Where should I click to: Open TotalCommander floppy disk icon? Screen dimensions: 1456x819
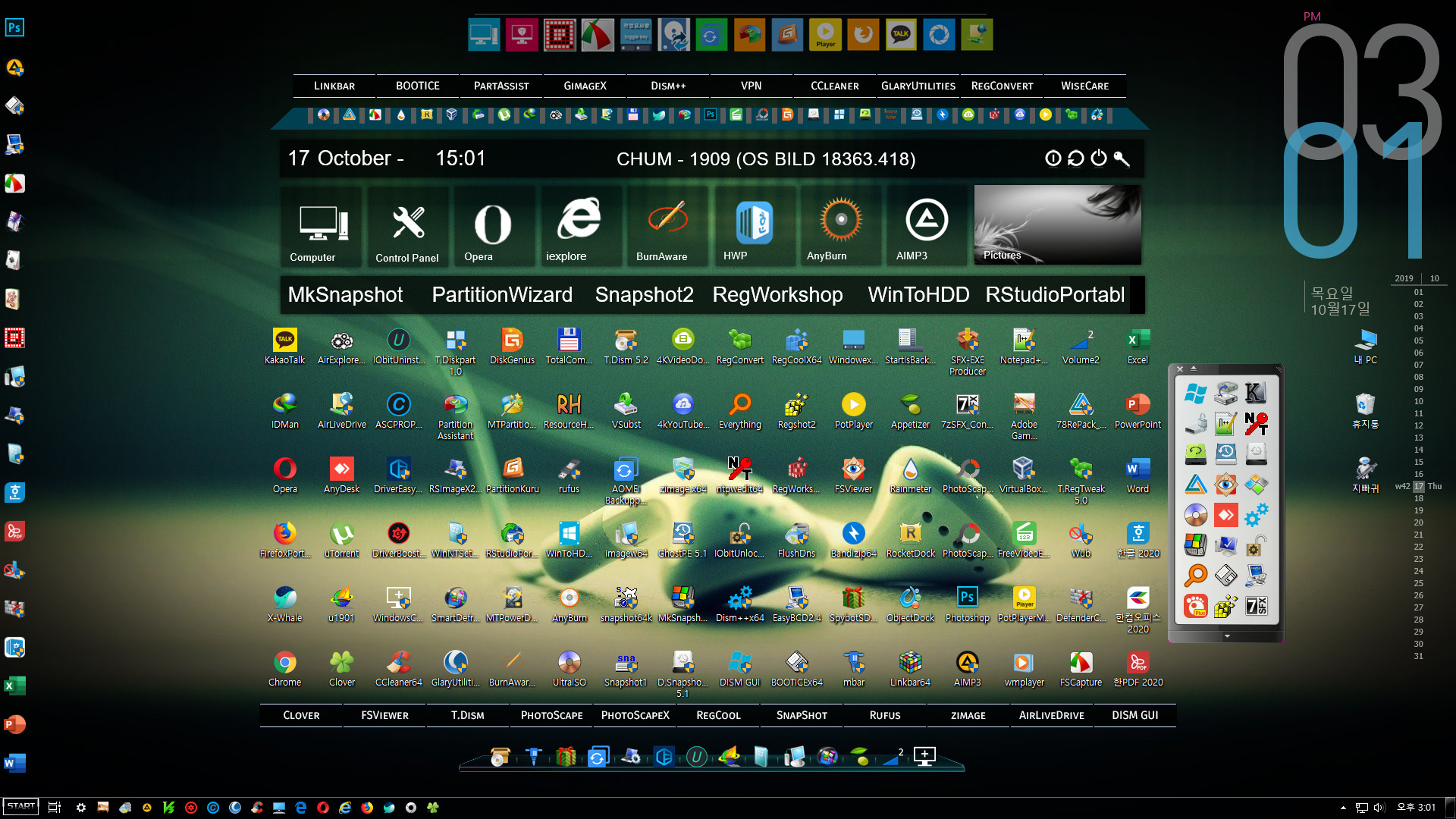[x=569, y=346]
